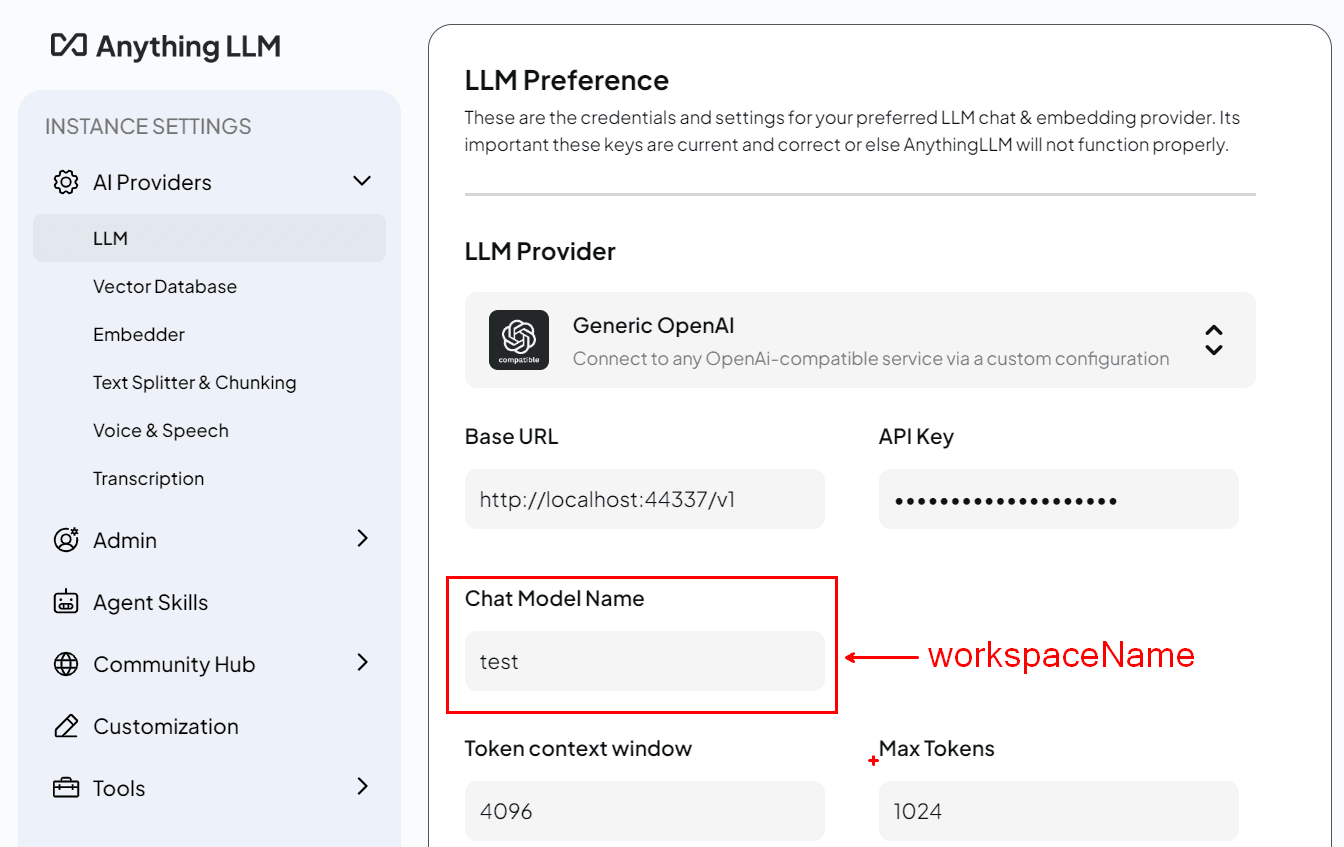Click the AI Providers gear icon
Viewport: 1344px width, 847px height.
(x=65, y=182)
